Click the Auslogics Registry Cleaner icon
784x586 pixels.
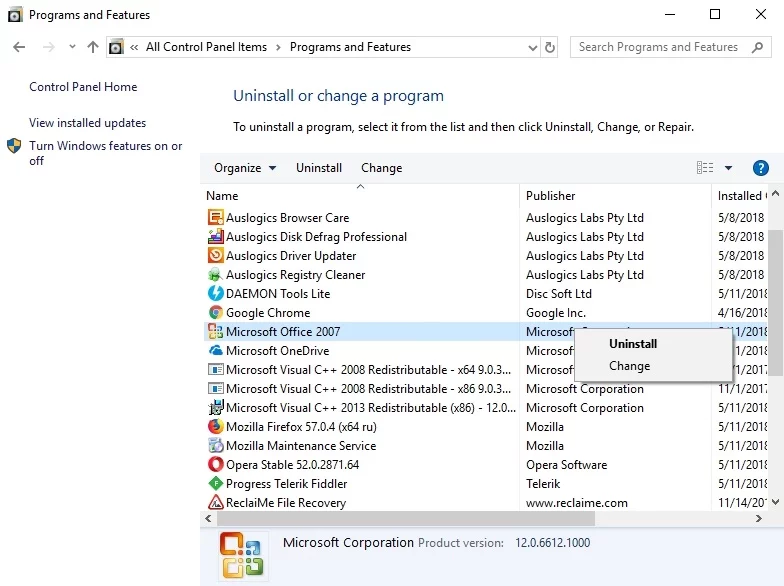pos(215,275)
